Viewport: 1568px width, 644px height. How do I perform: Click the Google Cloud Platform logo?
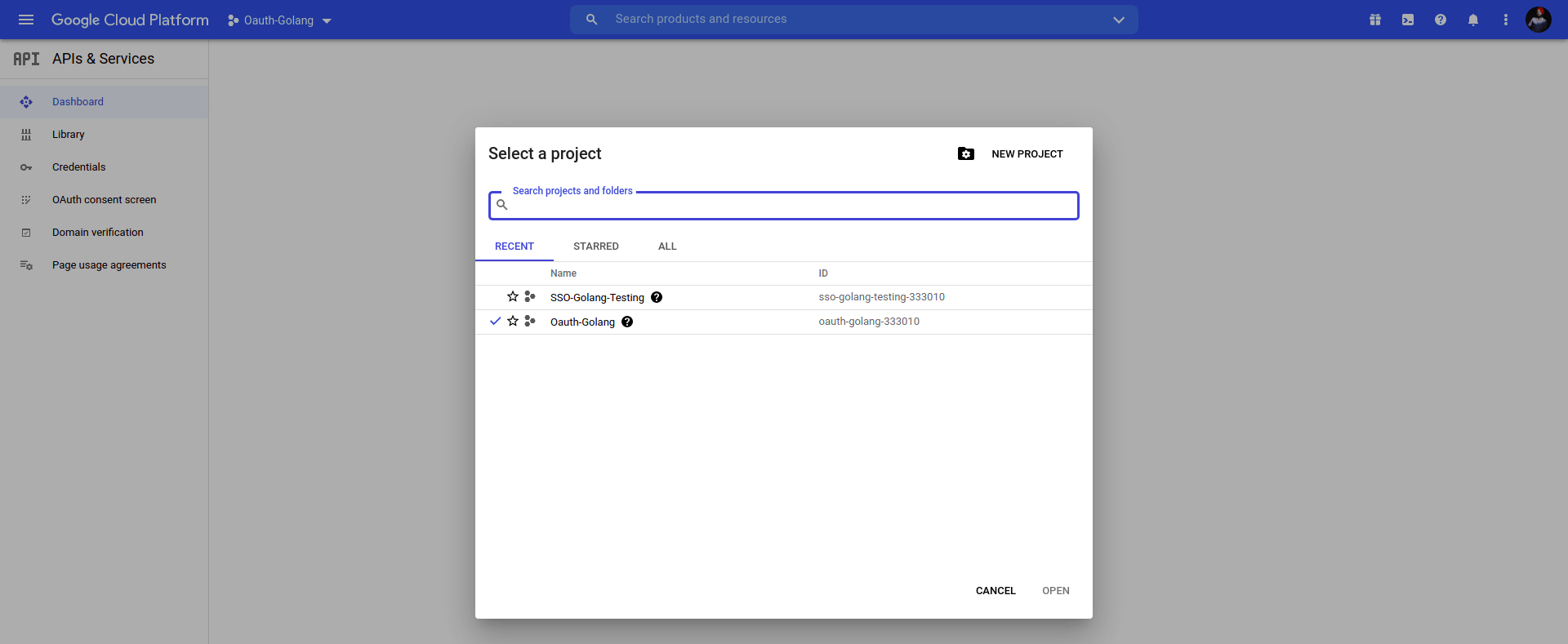coord(130,20)
